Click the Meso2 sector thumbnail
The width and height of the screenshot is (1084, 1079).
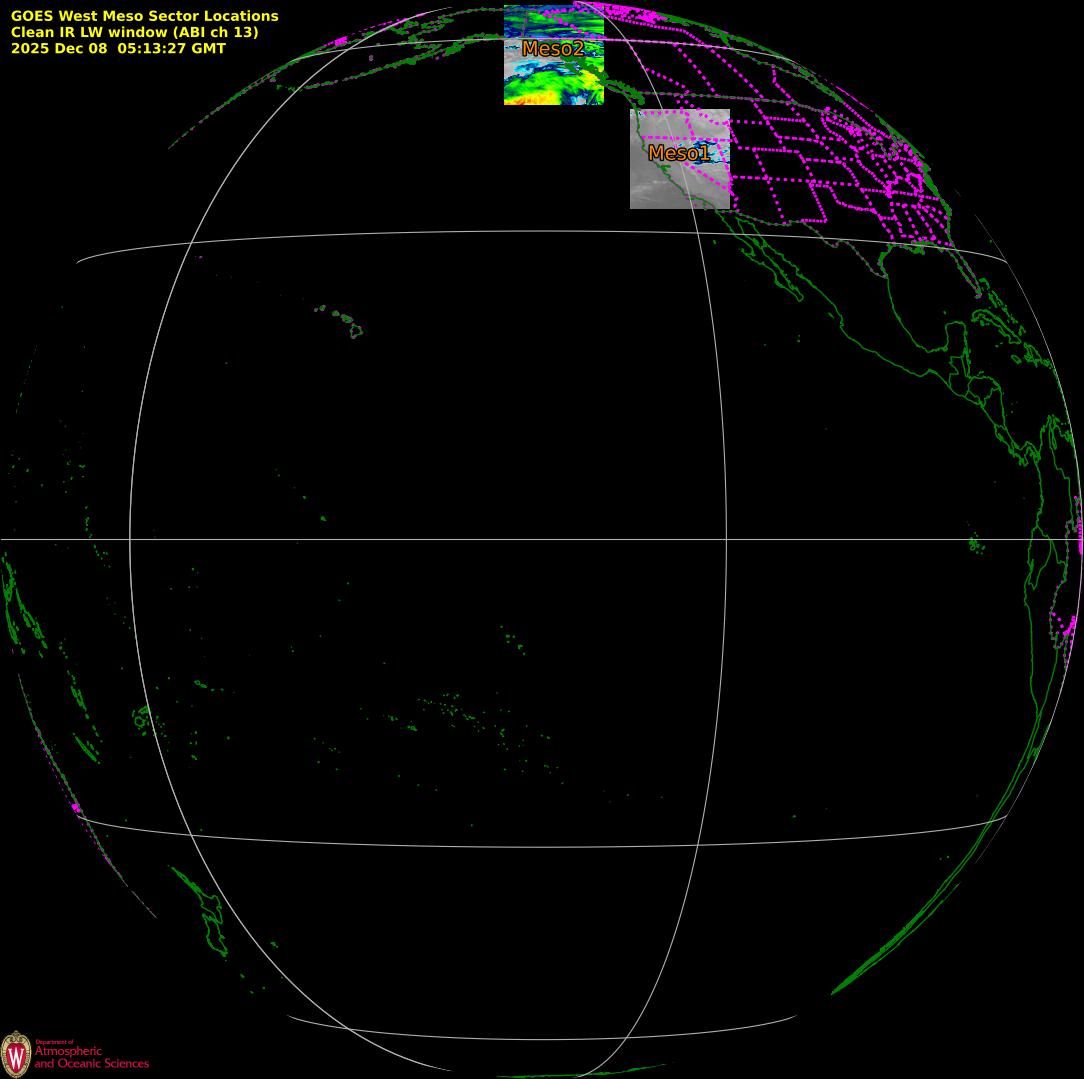554,55
